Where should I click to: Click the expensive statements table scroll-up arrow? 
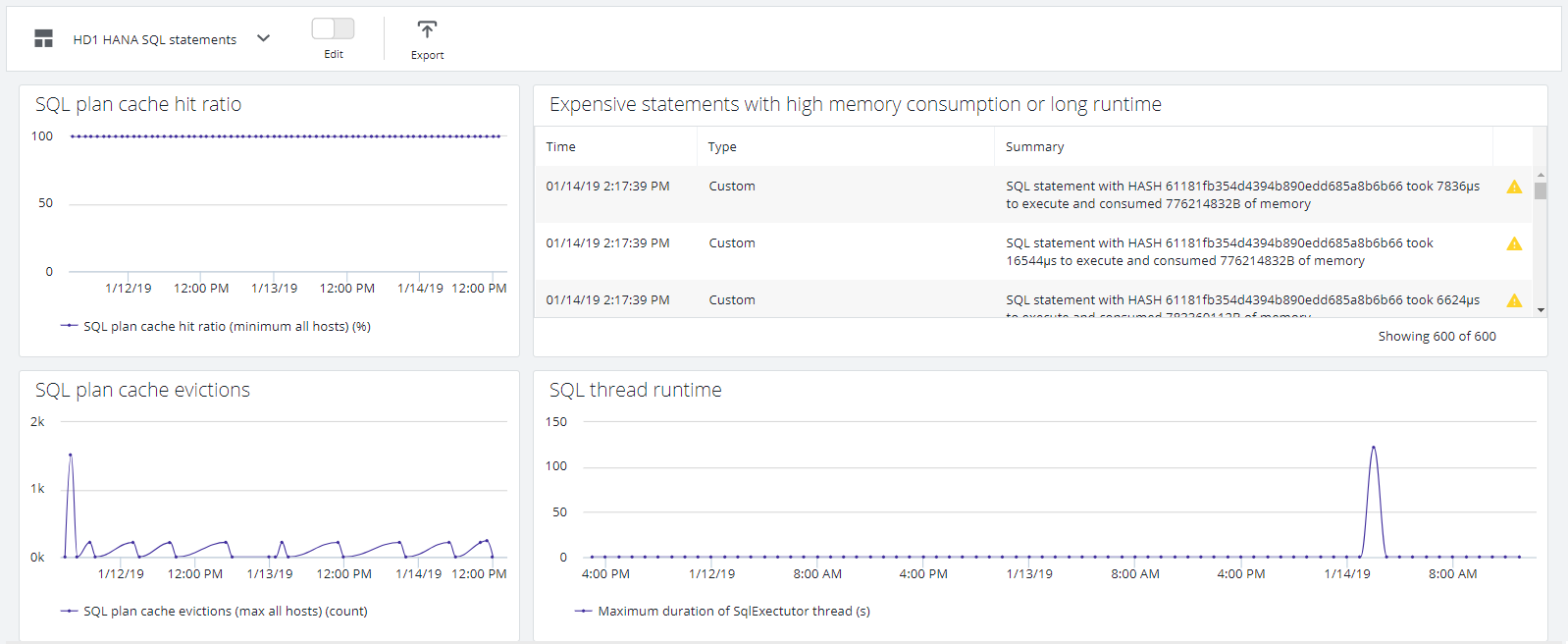(x=1541, y=175)
